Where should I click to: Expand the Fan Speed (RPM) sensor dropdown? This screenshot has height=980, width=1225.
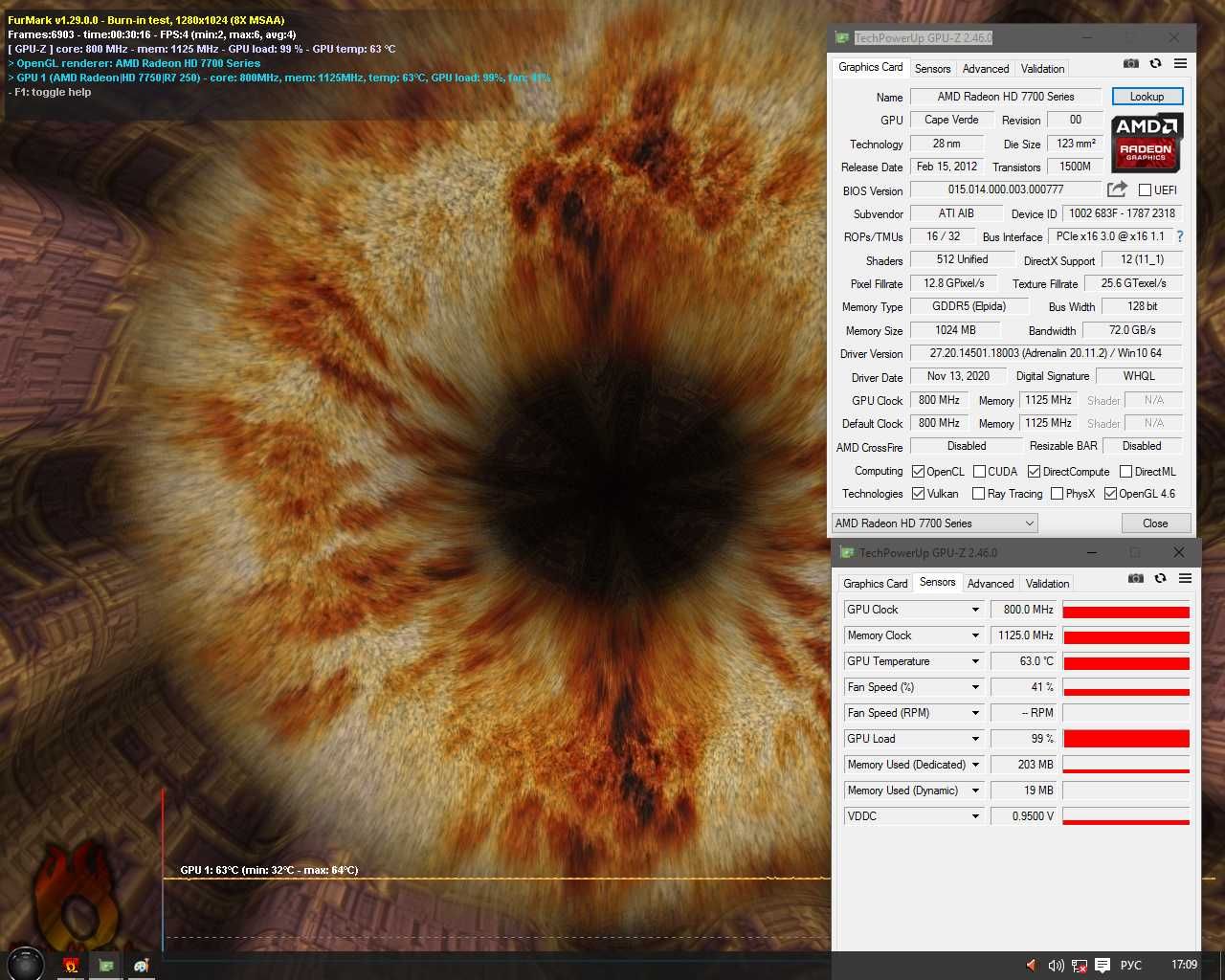975,713
